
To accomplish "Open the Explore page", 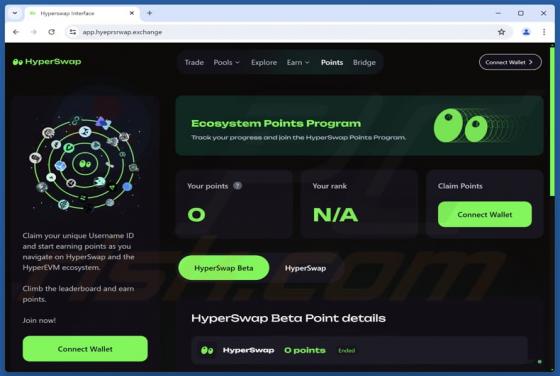I will (264, 62).
